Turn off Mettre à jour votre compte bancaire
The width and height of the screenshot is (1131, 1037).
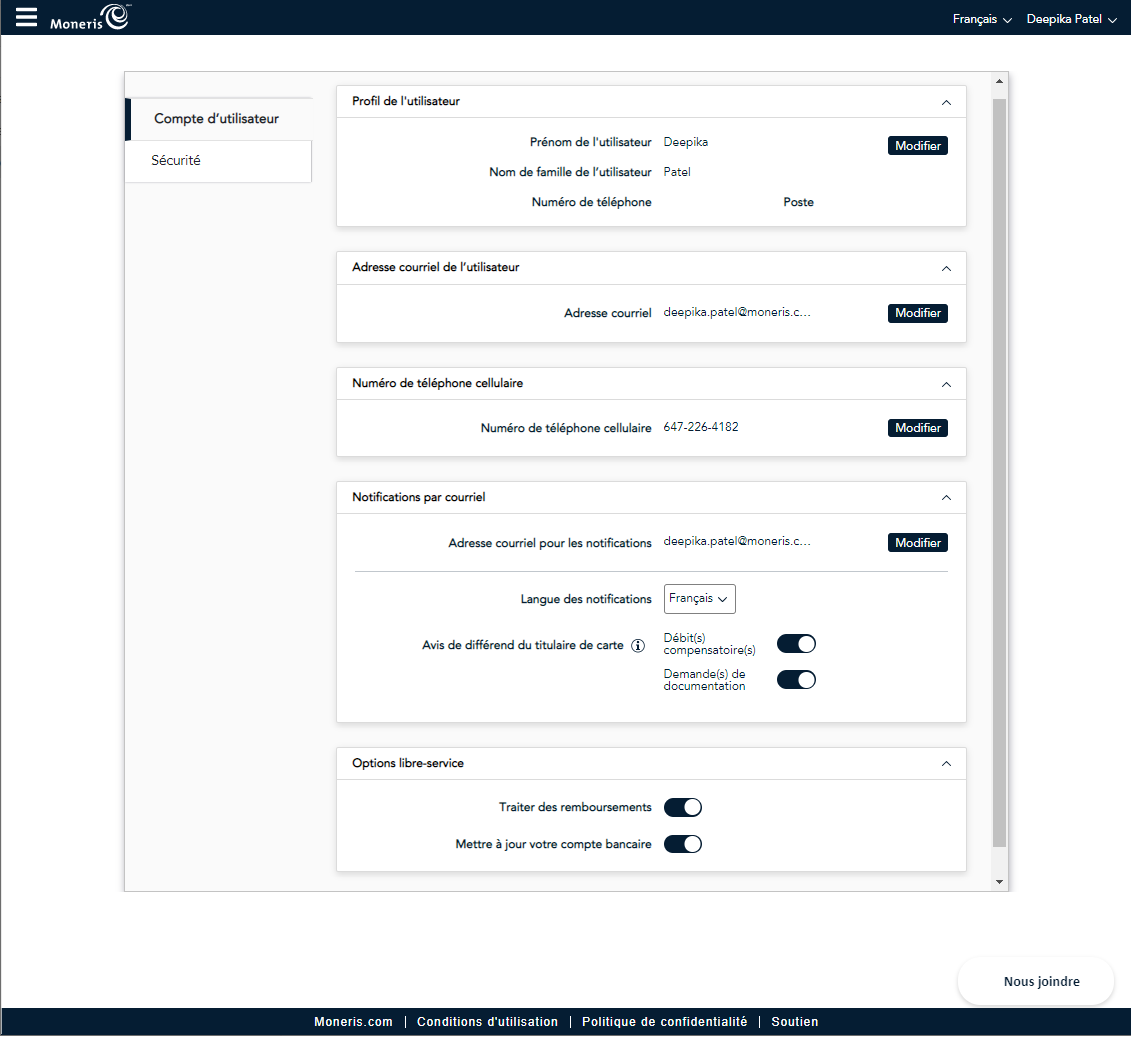coord(683,844)
